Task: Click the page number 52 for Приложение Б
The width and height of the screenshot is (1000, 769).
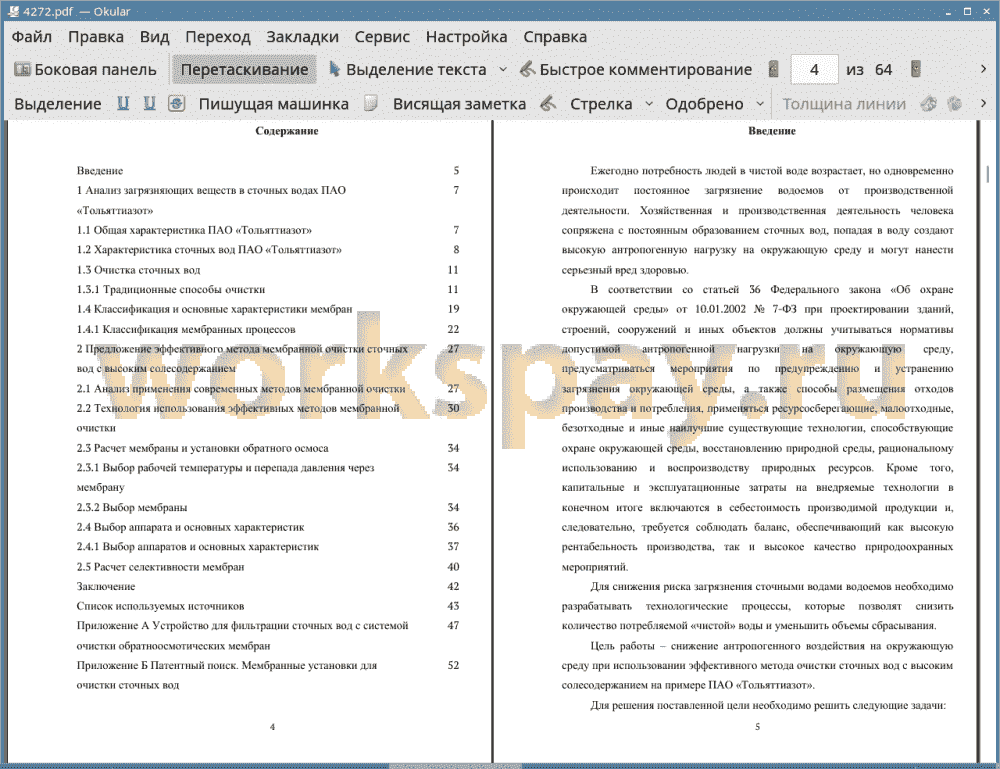Action: [x=453, y=665]
